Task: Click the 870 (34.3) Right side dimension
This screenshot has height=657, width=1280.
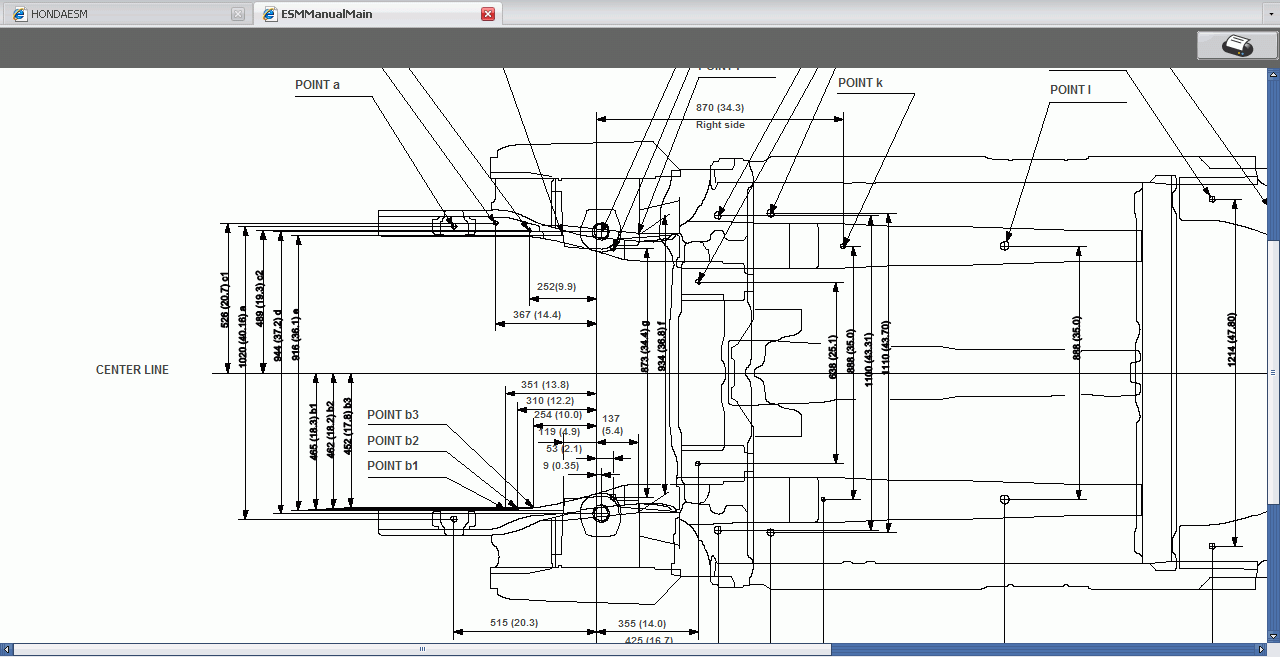Action: [720, 108]
